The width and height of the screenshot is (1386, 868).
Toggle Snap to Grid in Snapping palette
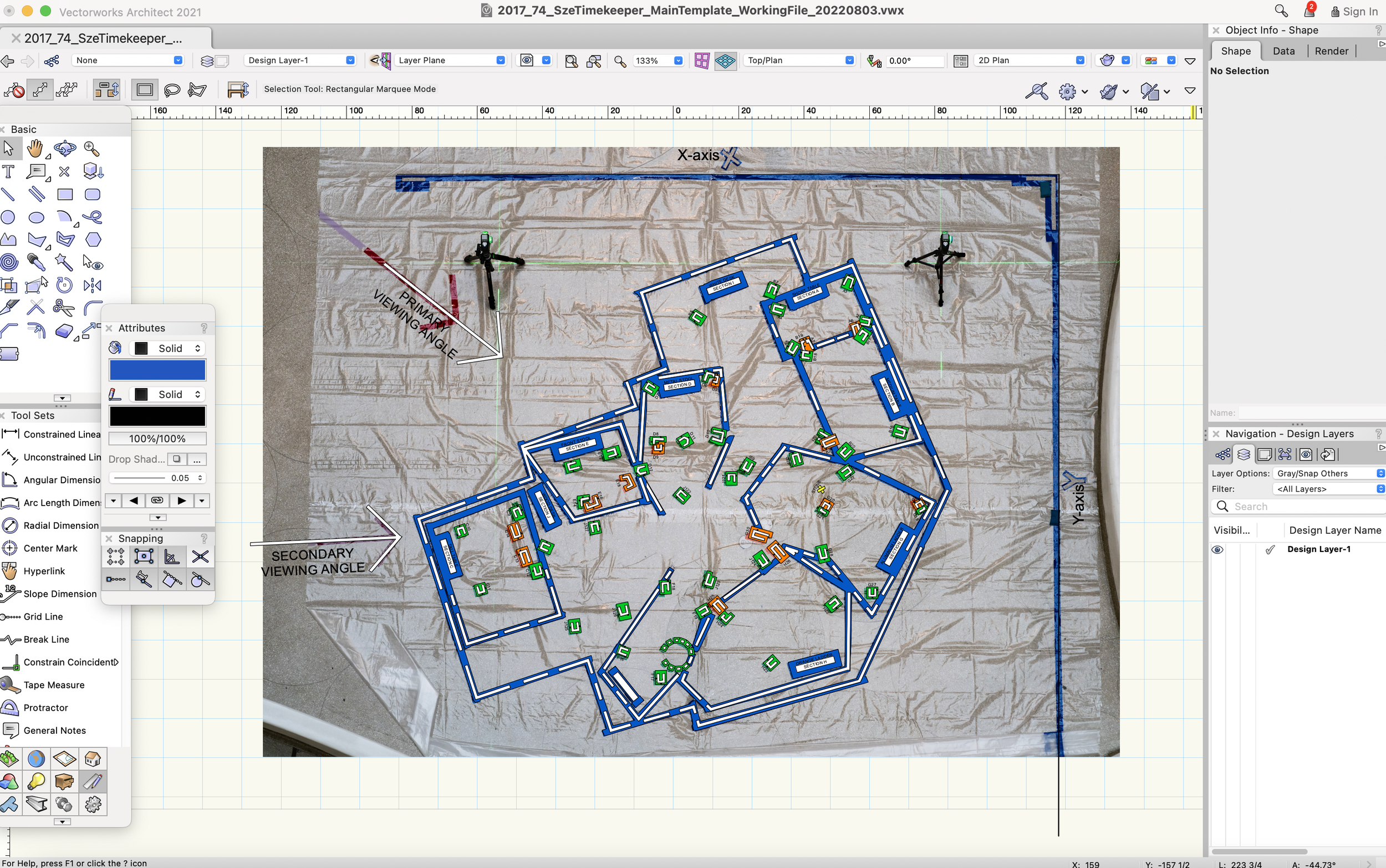point(115,556)
